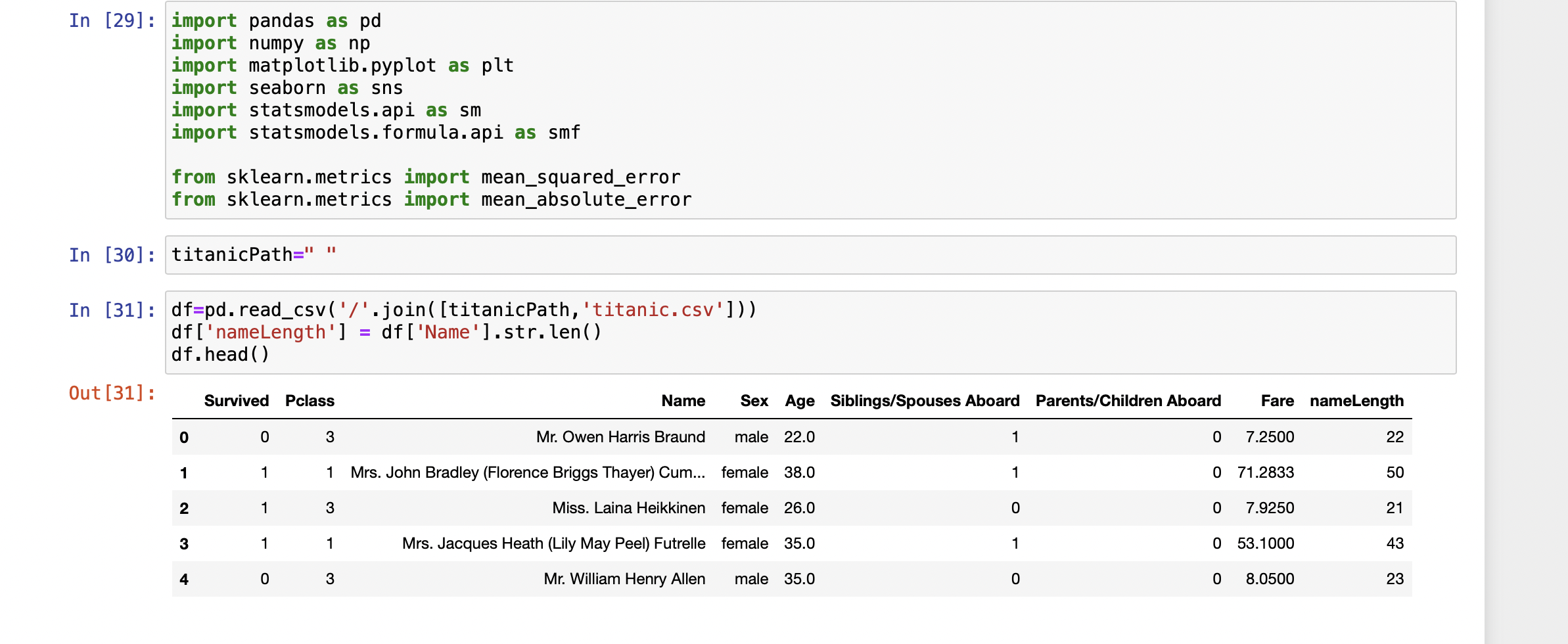Click the gray margin right of the notebook
This screenshot has width=1568, height=644.
point(1526,322)
